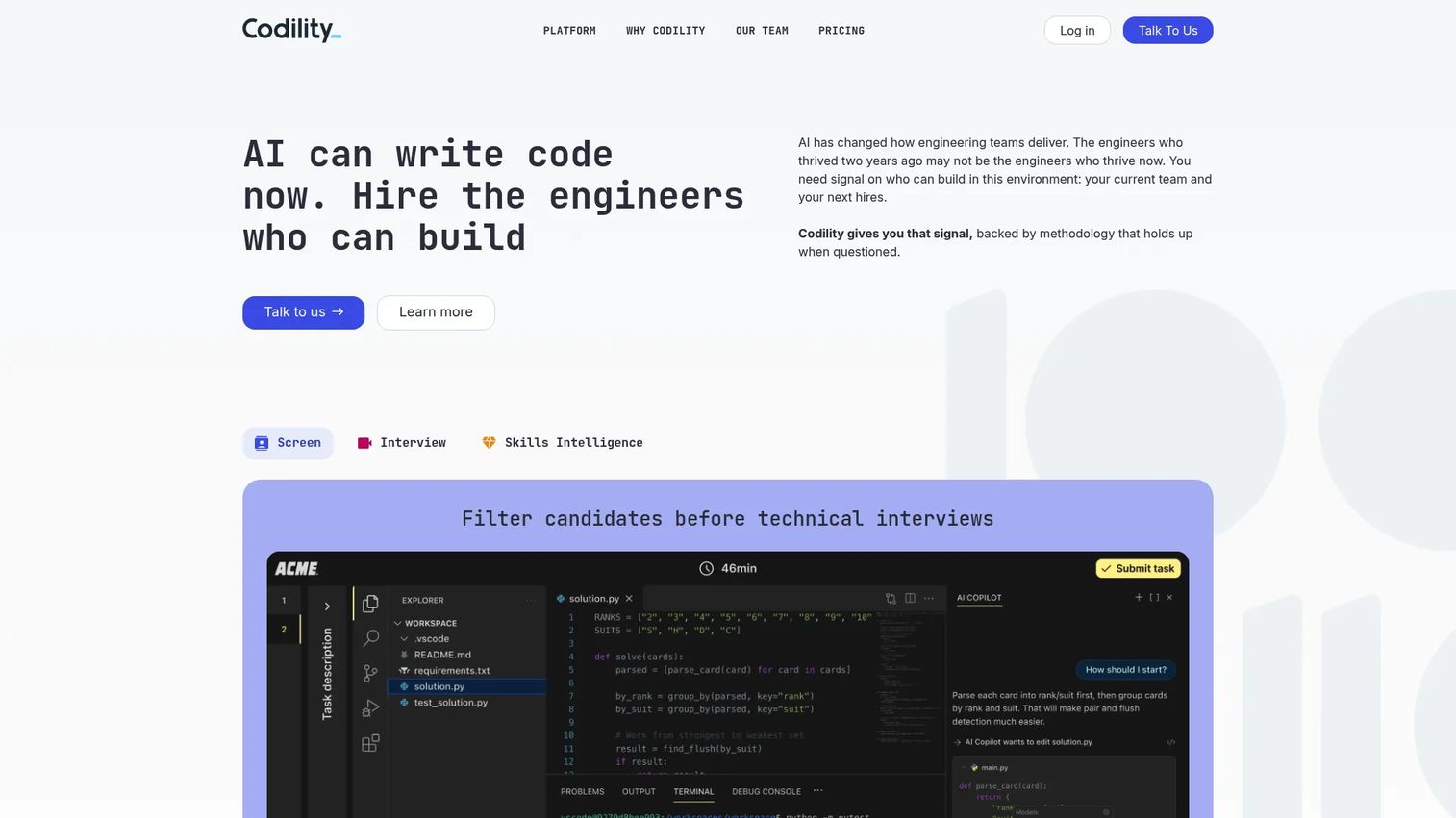This screenshot has width=1456, height=818.
Task: Open the PROBLEMS panel tab
Action: pyautogui.click(x=583, y=792)
